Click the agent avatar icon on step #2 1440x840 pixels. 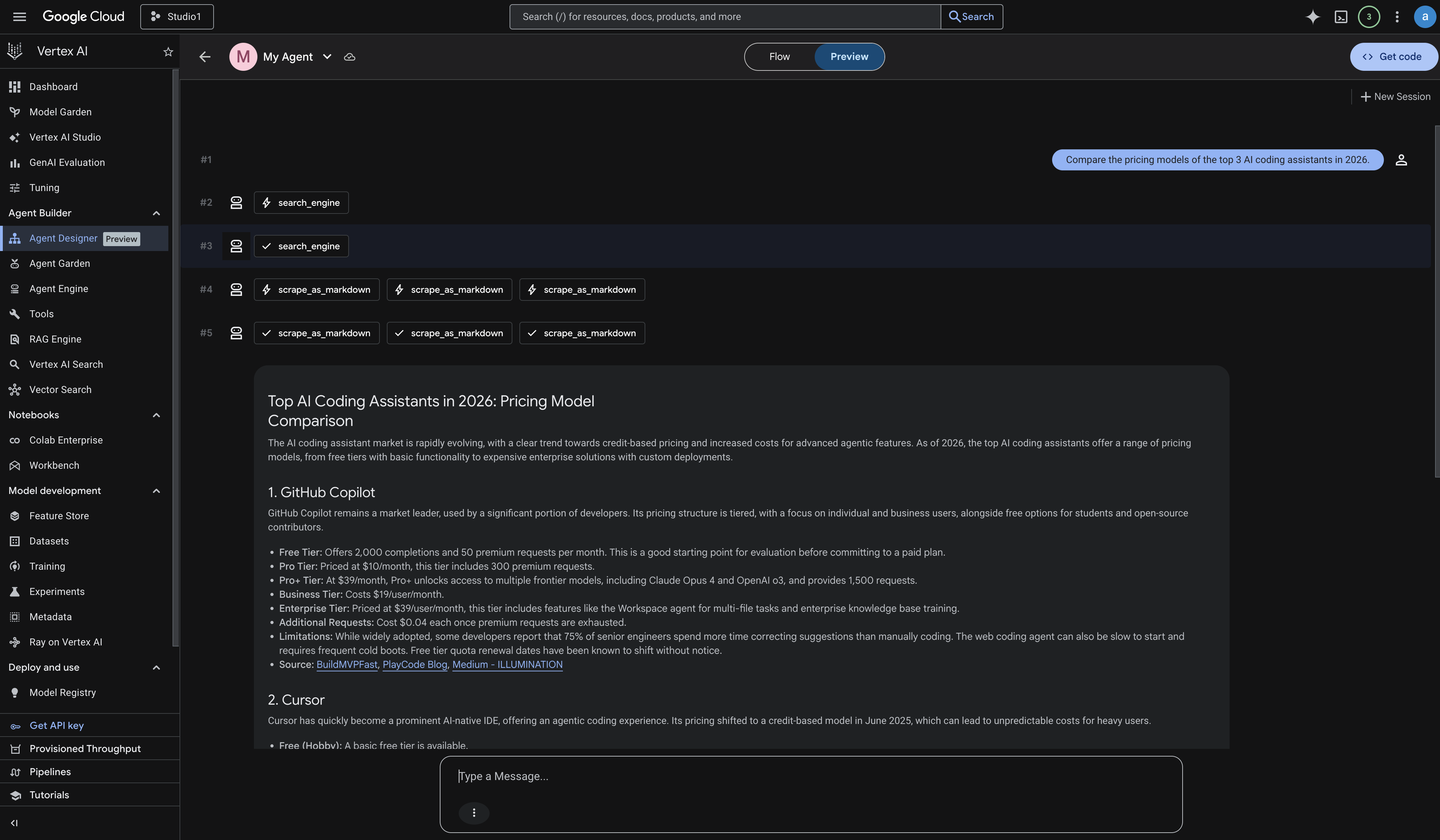(236, 202)
